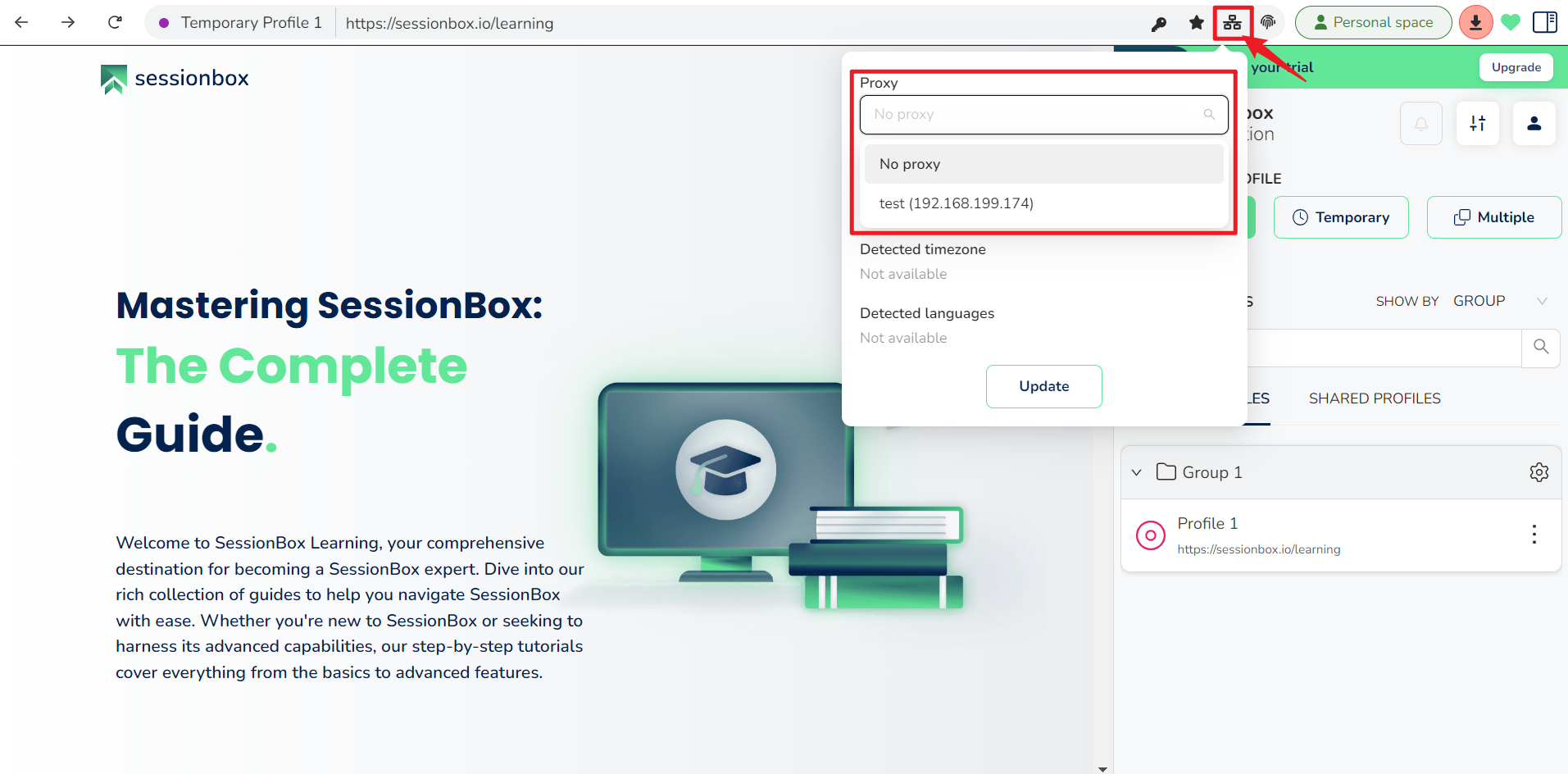The width and height of the screenshot is (1568, 774).
Task: Open Profile 1 three-dot menu
Action: coord(1534,535)
